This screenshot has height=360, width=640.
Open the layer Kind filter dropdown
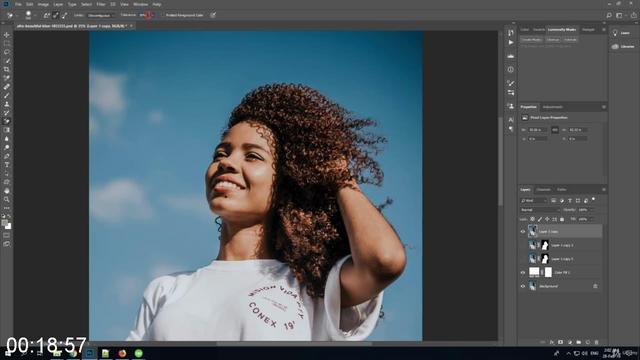coord(534,200)
